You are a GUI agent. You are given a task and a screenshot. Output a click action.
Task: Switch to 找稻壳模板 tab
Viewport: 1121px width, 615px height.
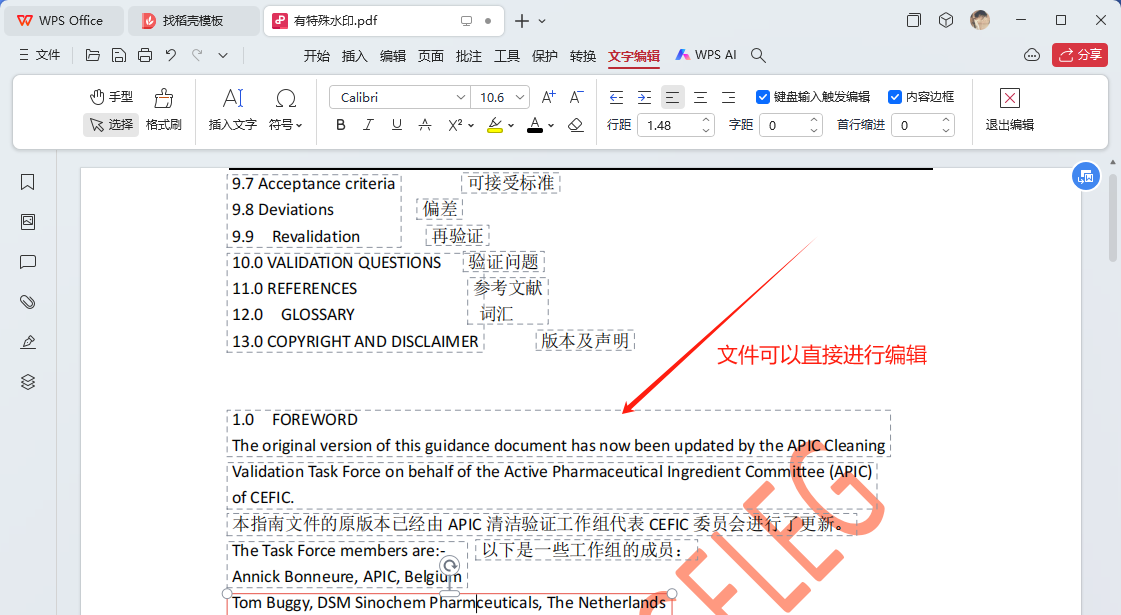[x=193, y=21]
